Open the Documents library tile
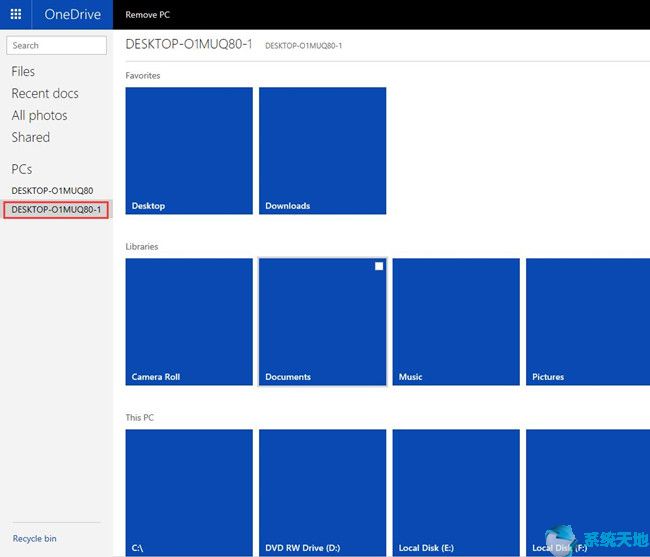 click(x=323, y=322)
